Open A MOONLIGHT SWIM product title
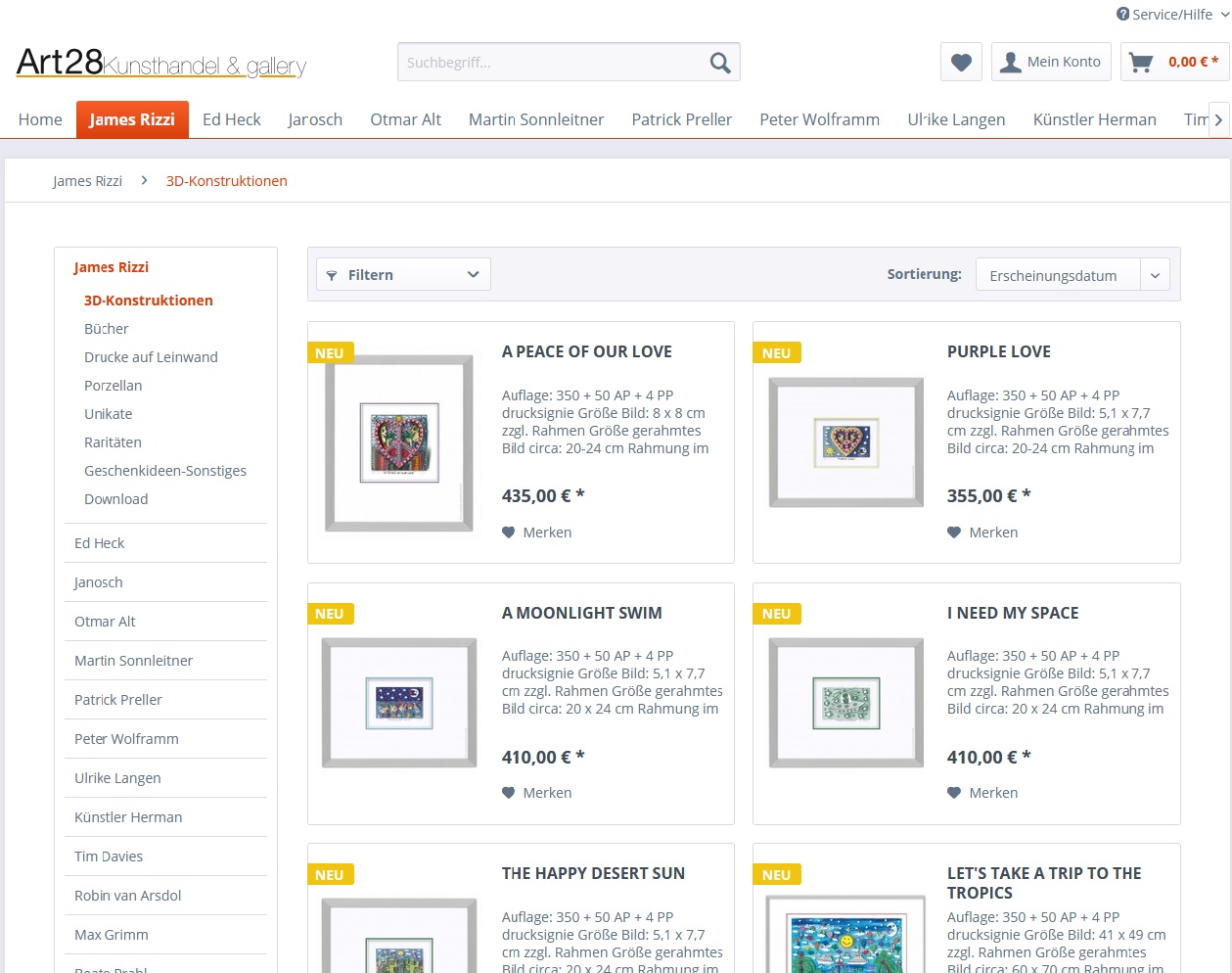 pyautogui.click(x=582, y=613)
